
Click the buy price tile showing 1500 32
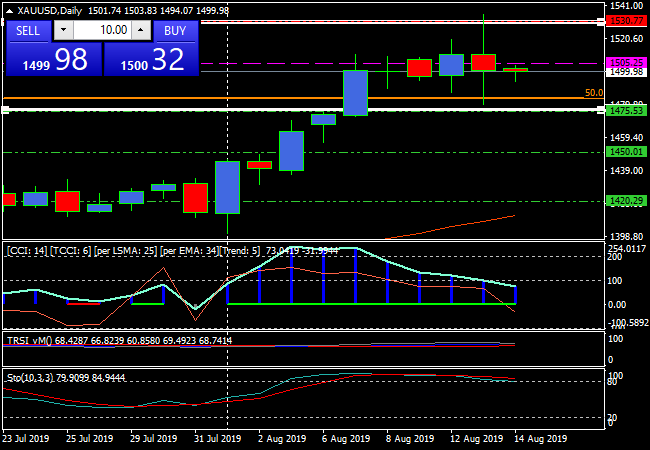(151, 60)
